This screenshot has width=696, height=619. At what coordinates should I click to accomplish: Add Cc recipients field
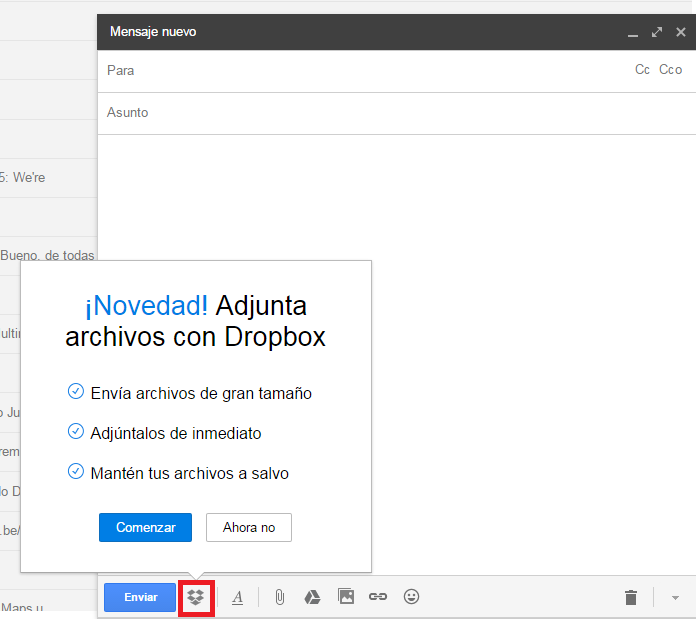(642, 70)
